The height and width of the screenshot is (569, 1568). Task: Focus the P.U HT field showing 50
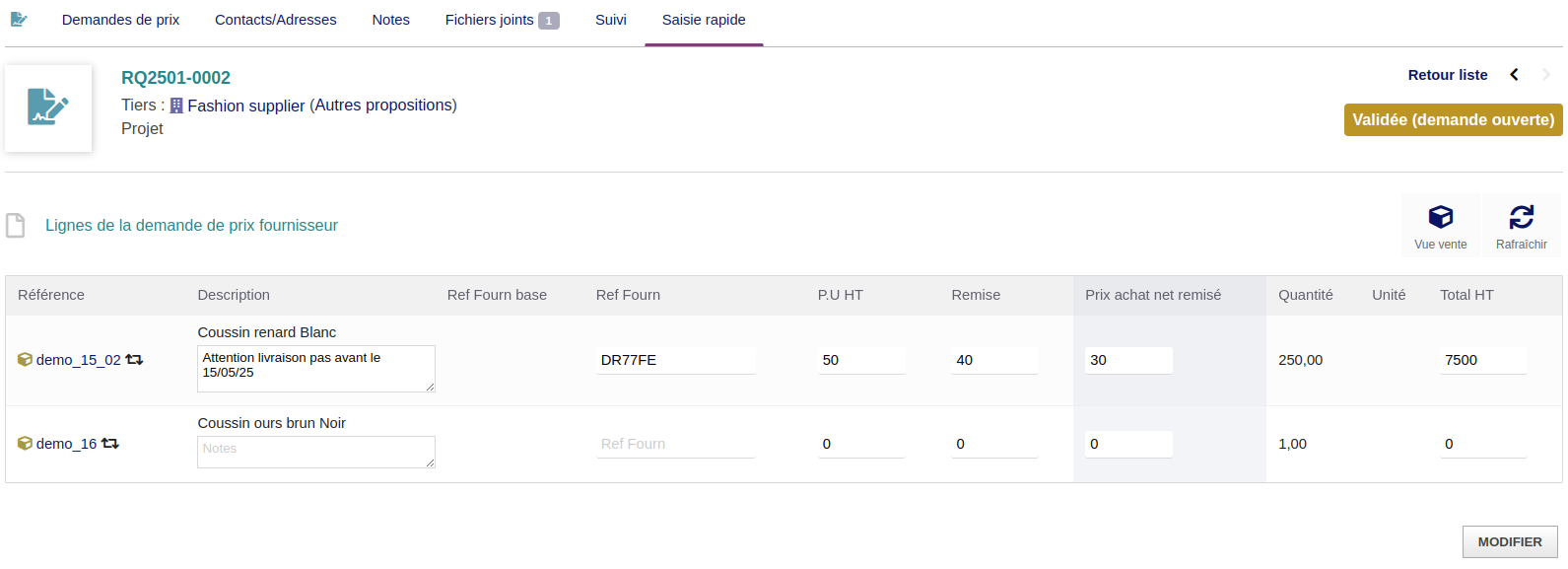pos(860,360)
